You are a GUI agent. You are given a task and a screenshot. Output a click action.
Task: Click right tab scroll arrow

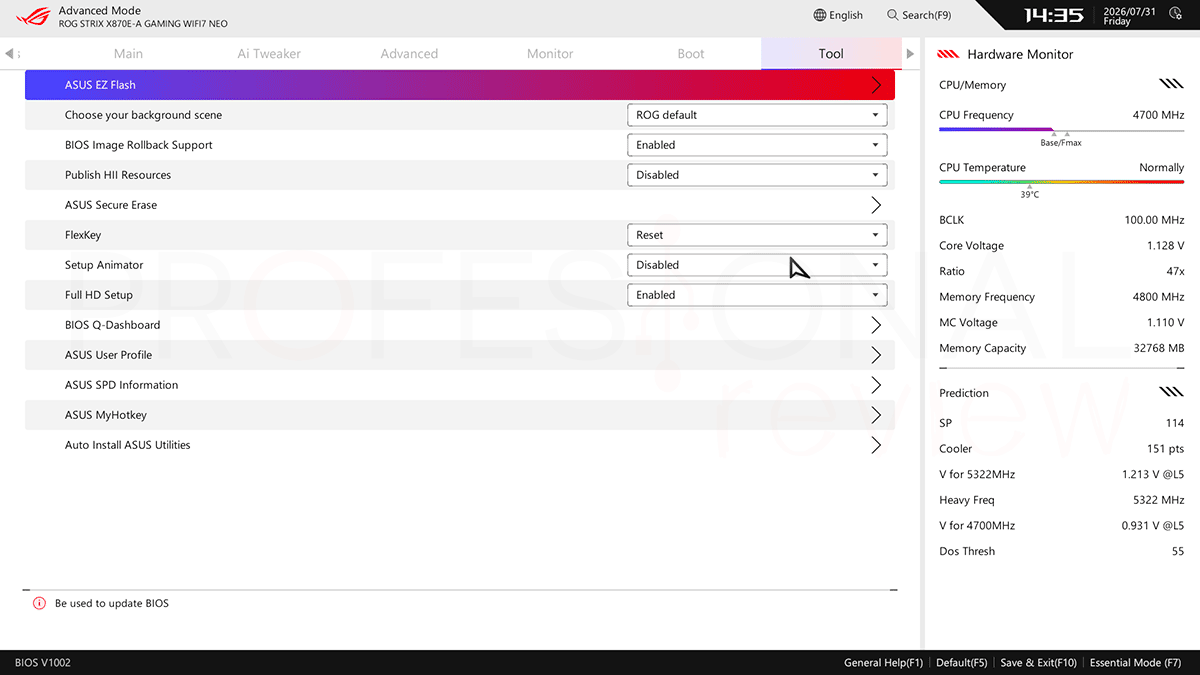910,54
